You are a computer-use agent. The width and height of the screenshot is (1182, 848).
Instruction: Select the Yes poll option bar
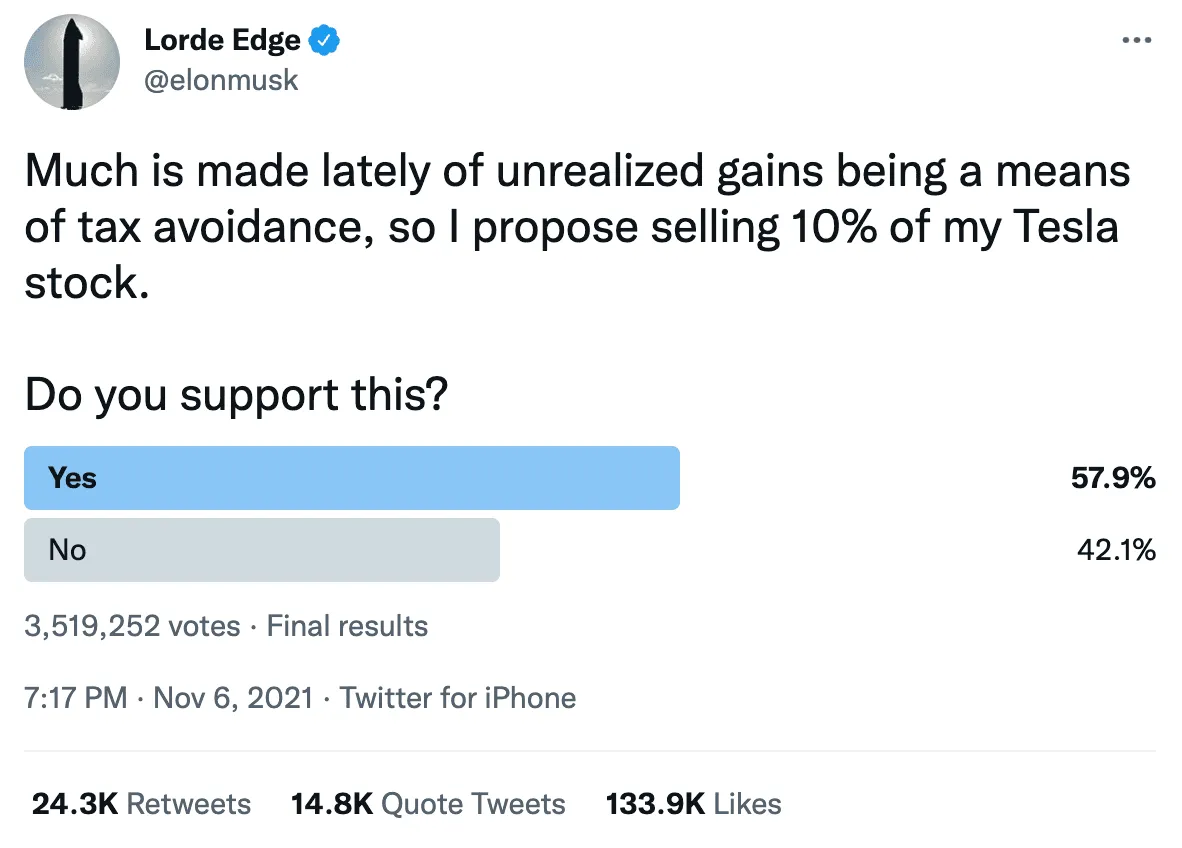[x=352, y=478]
